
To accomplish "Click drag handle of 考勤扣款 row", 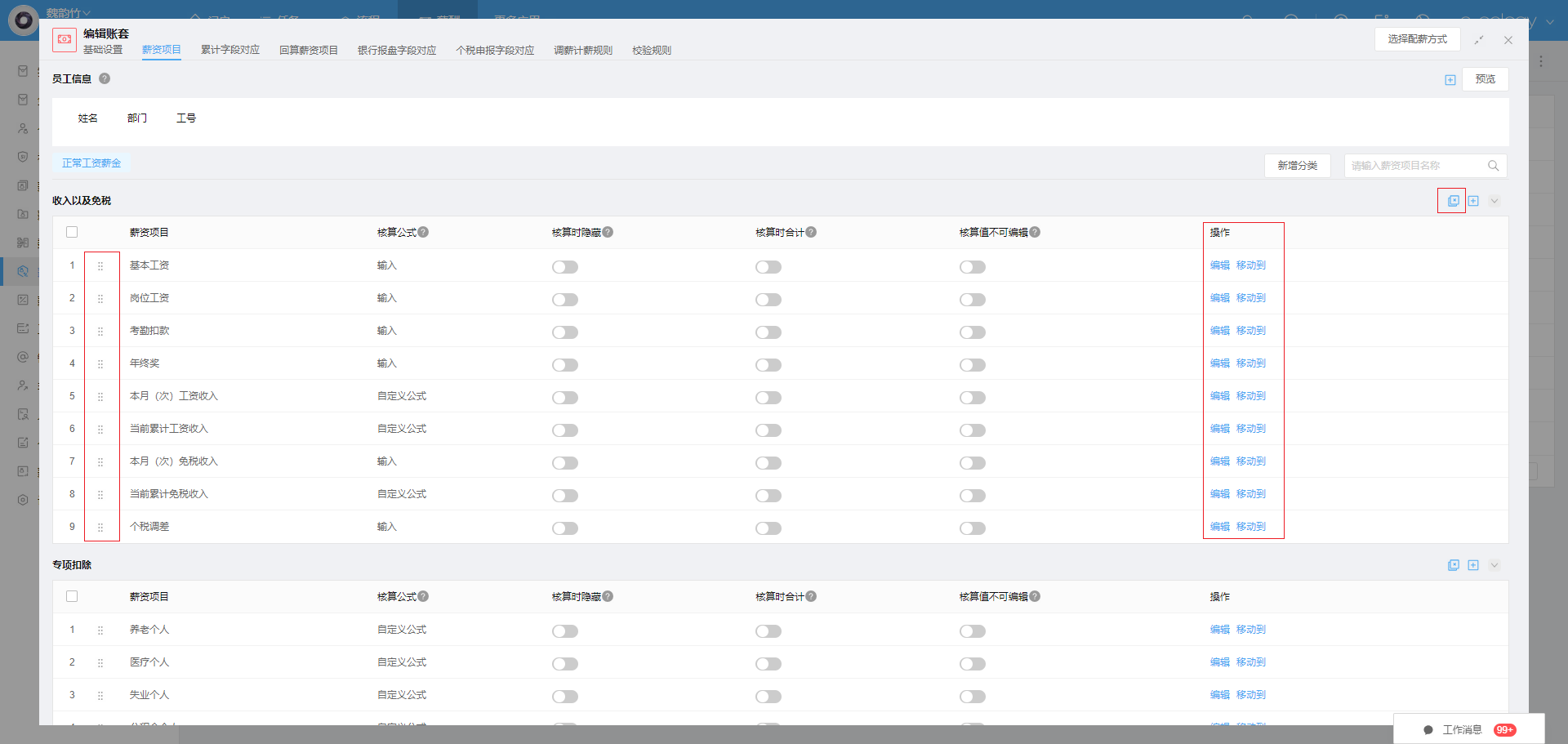I will (x=100, y=332).
